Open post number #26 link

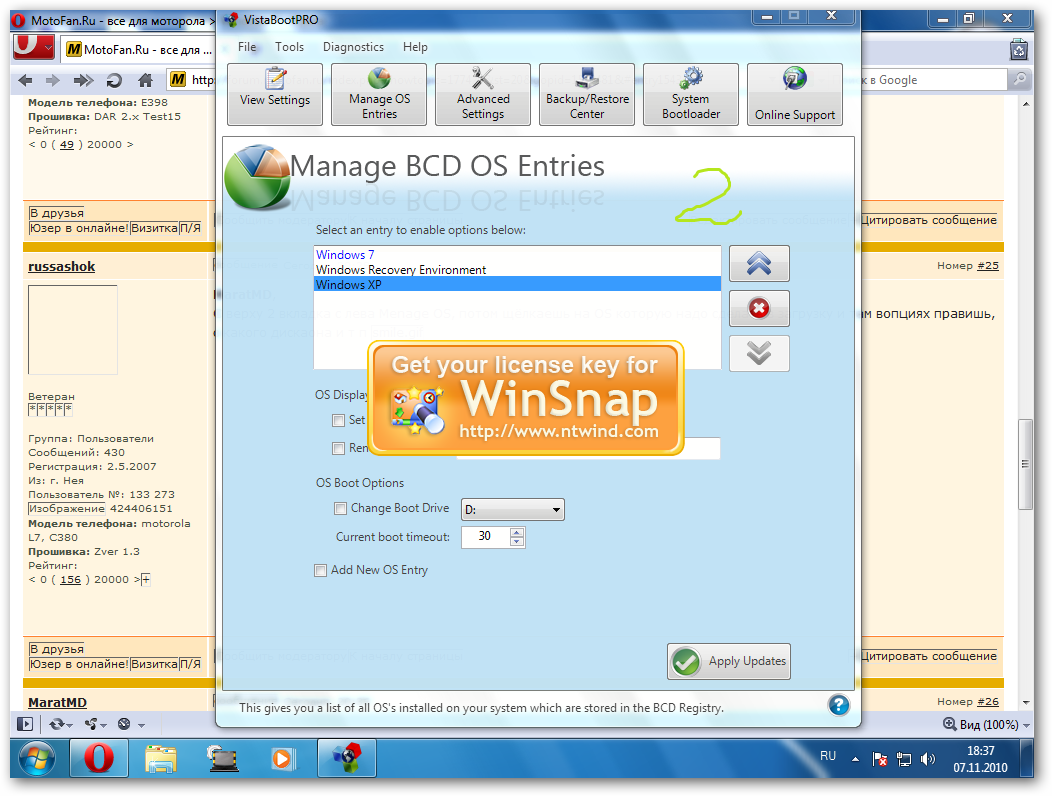pyautogui.click(x=988, y=701)
